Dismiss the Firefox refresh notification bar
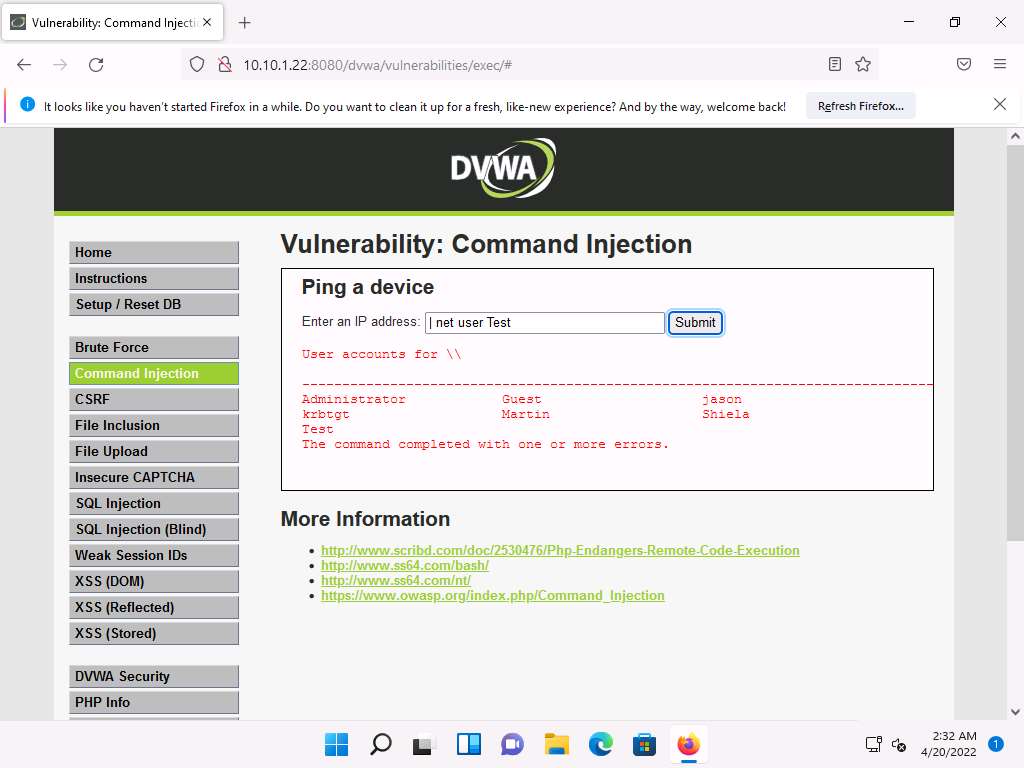Screen dimensions: 1024x768 point(999,104)
